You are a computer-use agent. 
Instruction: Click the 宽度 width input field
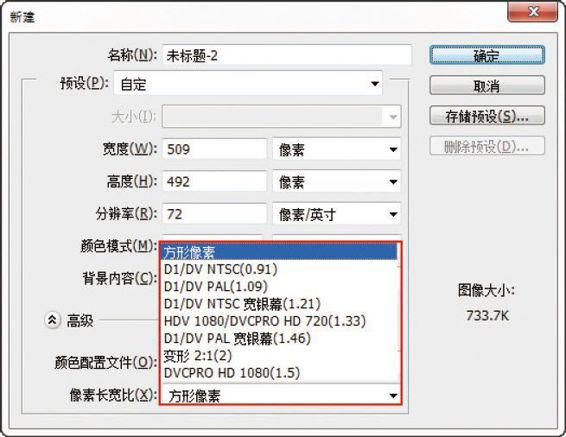point(214,149)
